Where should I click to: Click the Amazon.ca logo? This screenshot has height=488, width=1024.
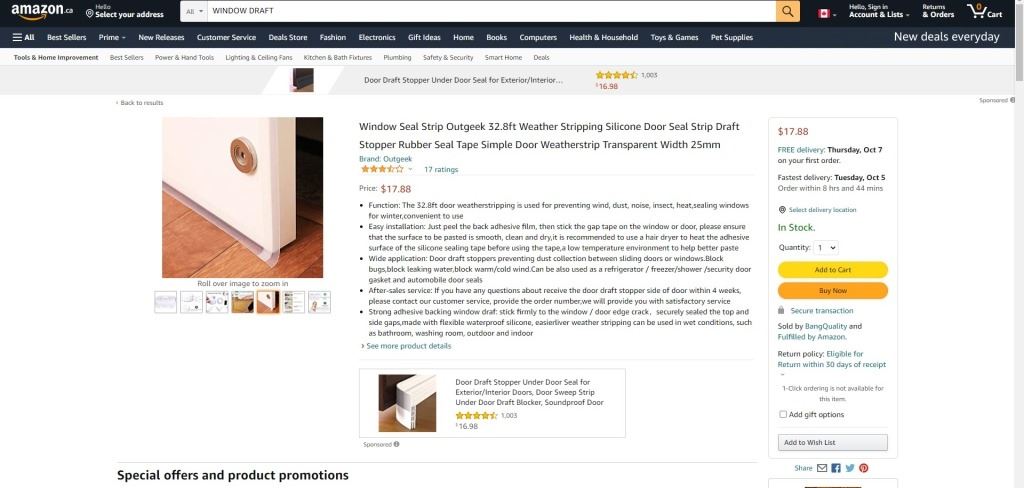point(42,11)
